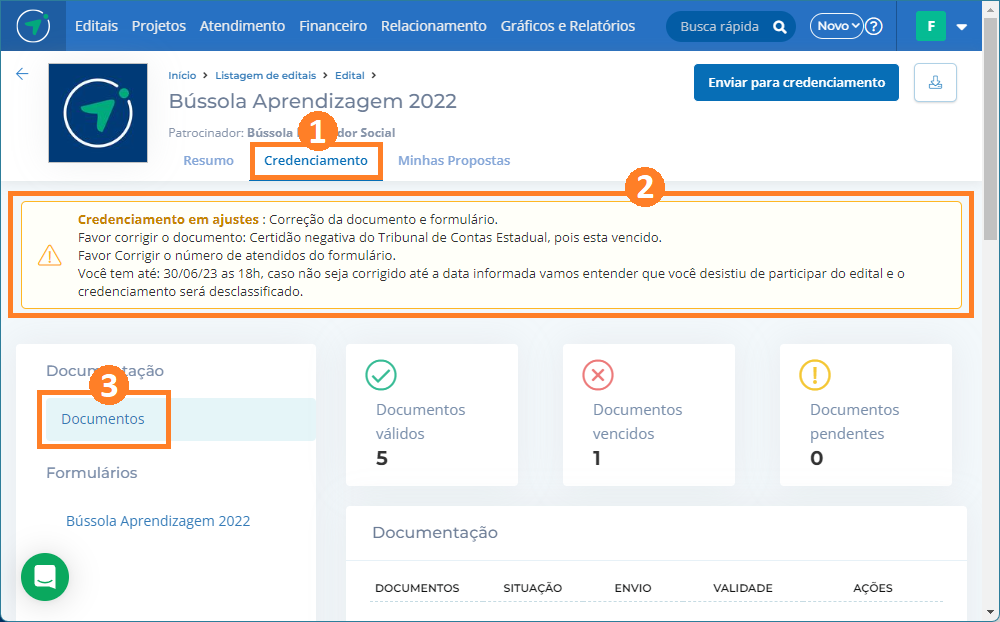Open the Atendimento menu
Screen dimensions: 1000x622
tap(242, 26)
